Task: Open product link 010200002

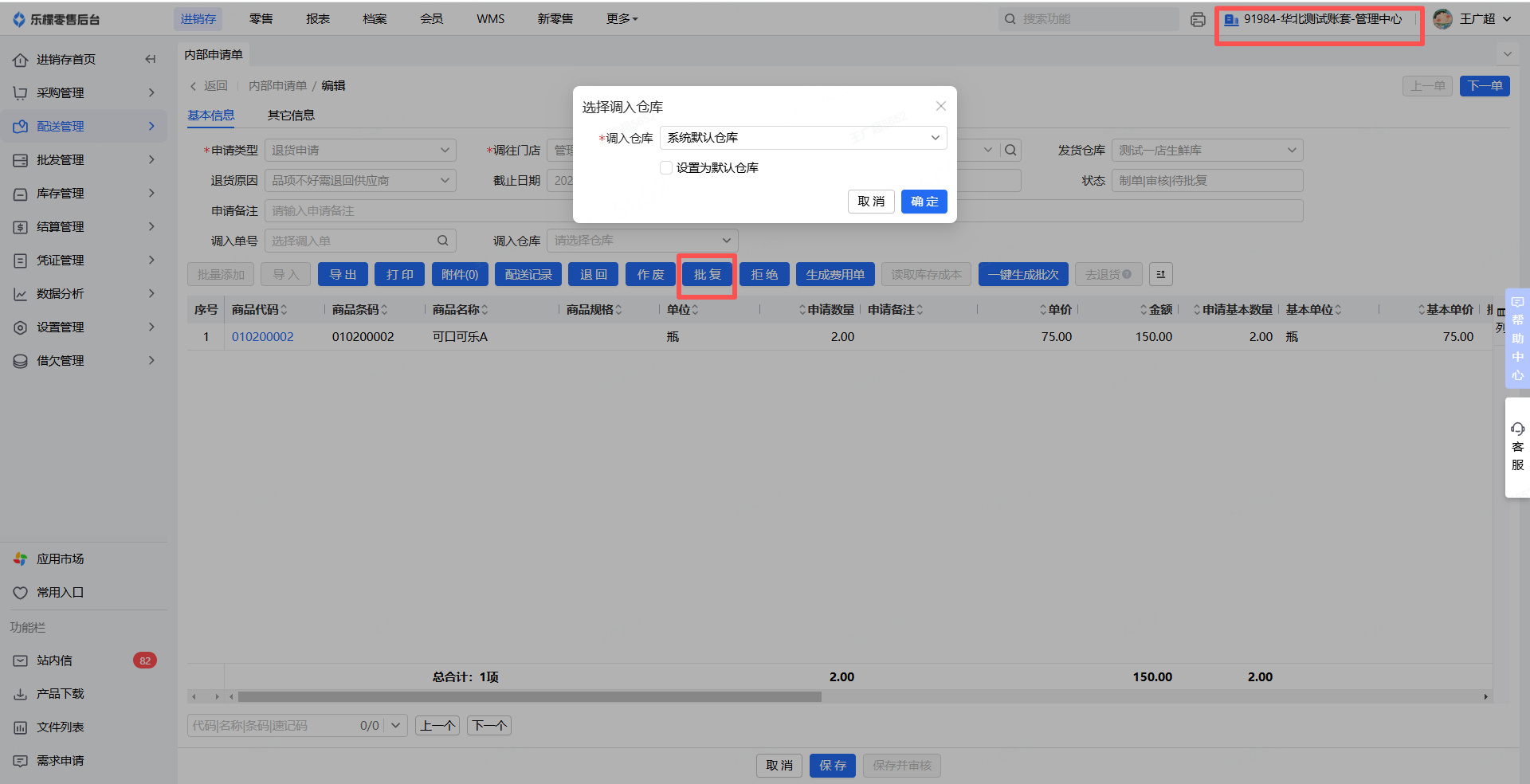Action: point(262,337)
